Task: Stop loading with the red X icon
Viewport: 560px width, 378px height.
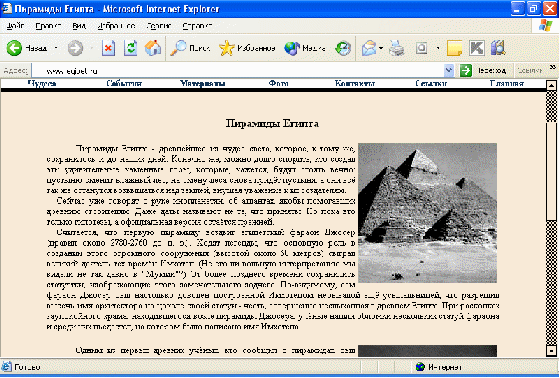Action: tap(108, 48)
